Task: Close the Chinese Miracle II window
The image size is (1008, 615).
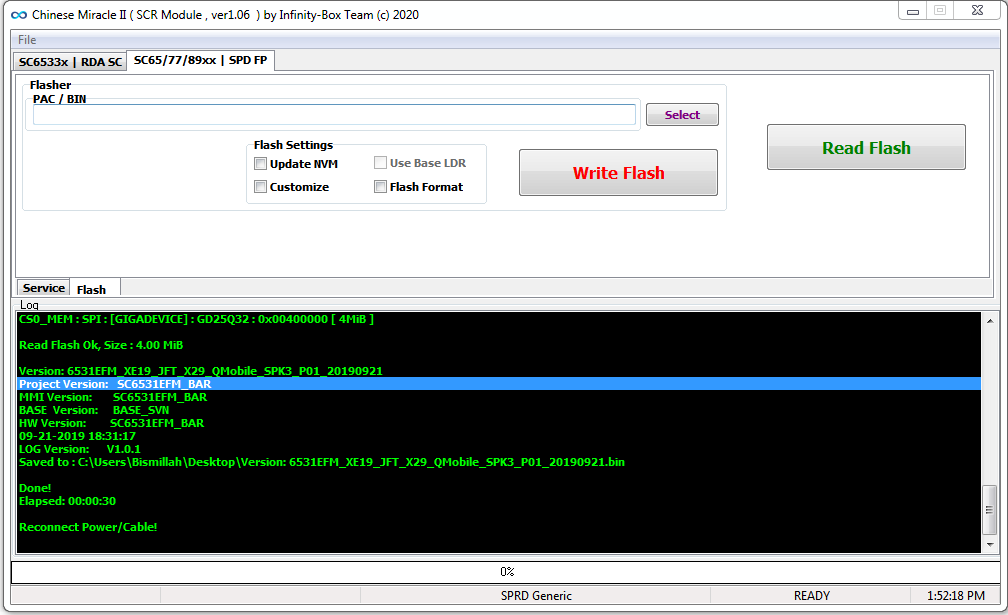Action: point(977,10)
